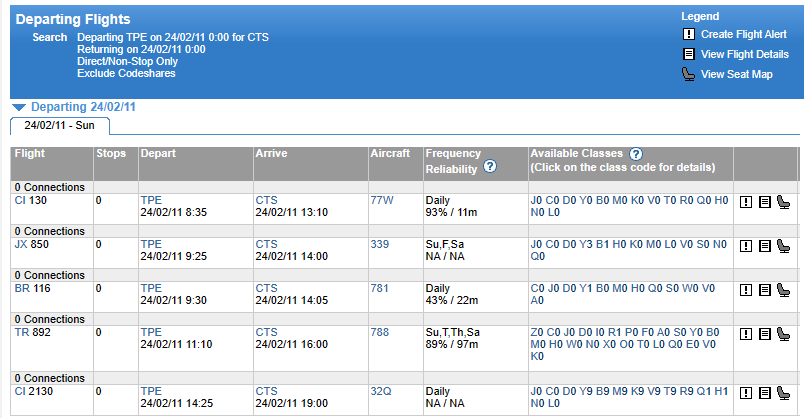Create flight alert for CI 130
Viewport: 808px width, 418px height.
click(x=746, y=202)
